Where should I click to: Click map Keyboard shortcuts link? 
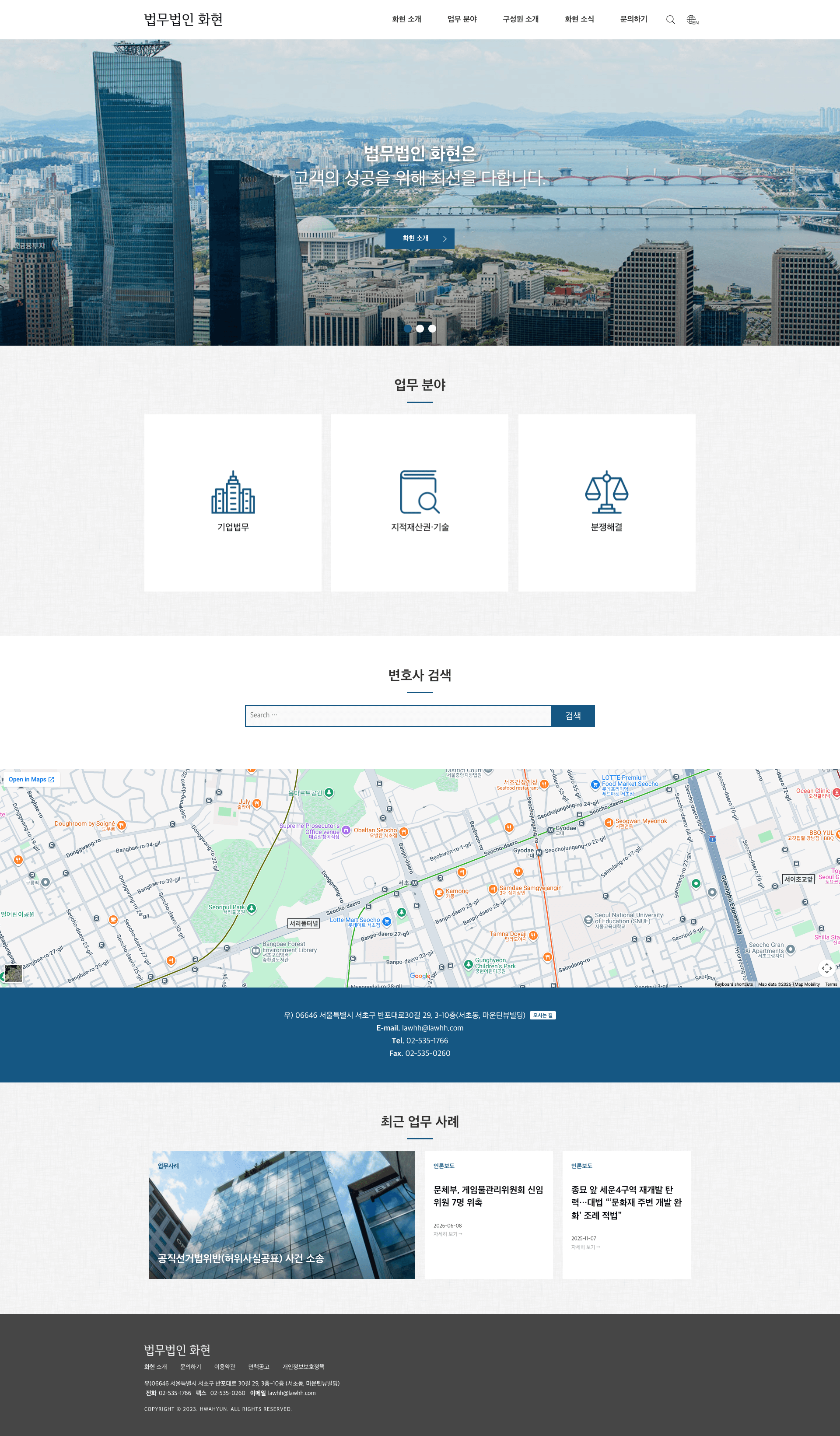(x=733, y=984)
